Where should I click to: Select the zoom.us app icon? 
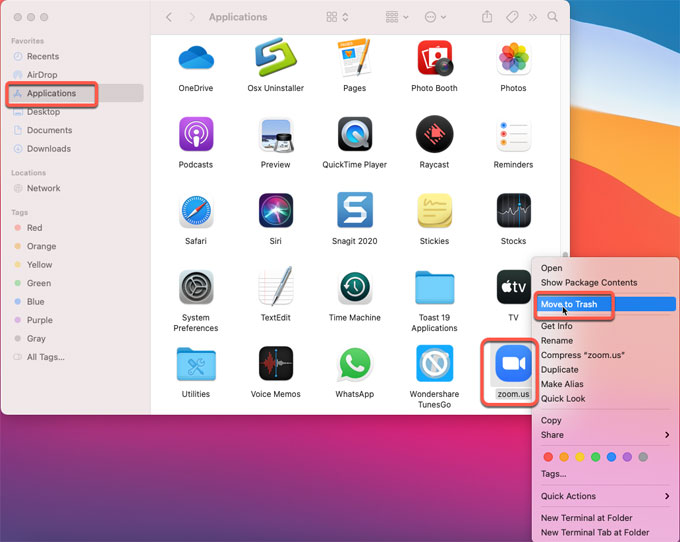tap(513, 363)
